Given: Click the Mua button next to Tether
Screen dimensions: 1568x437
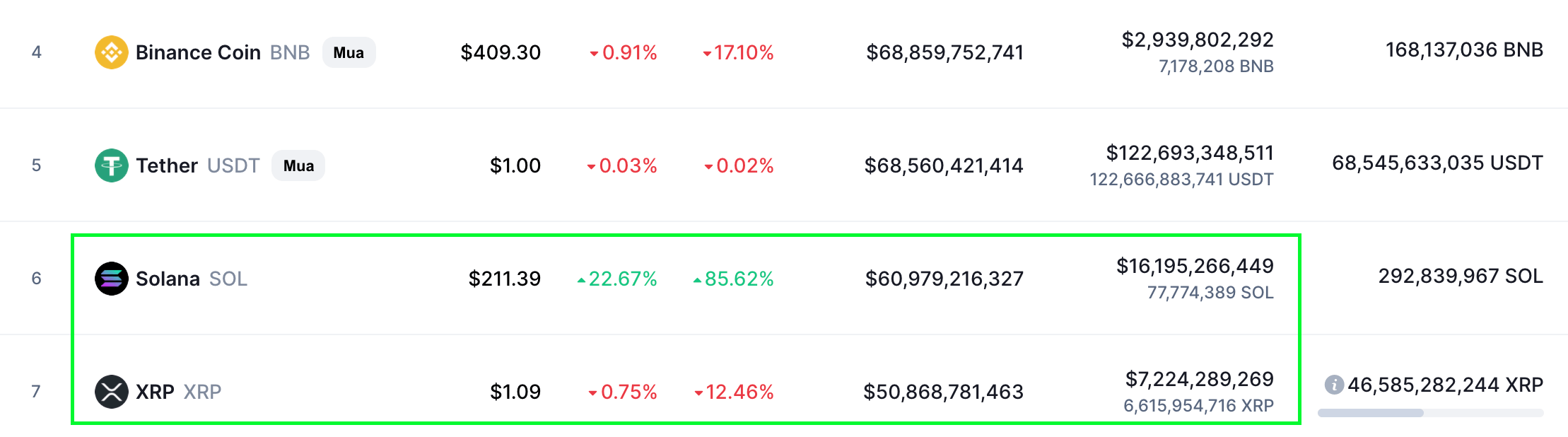Looking at the screenshot, I should click(298, 165).
